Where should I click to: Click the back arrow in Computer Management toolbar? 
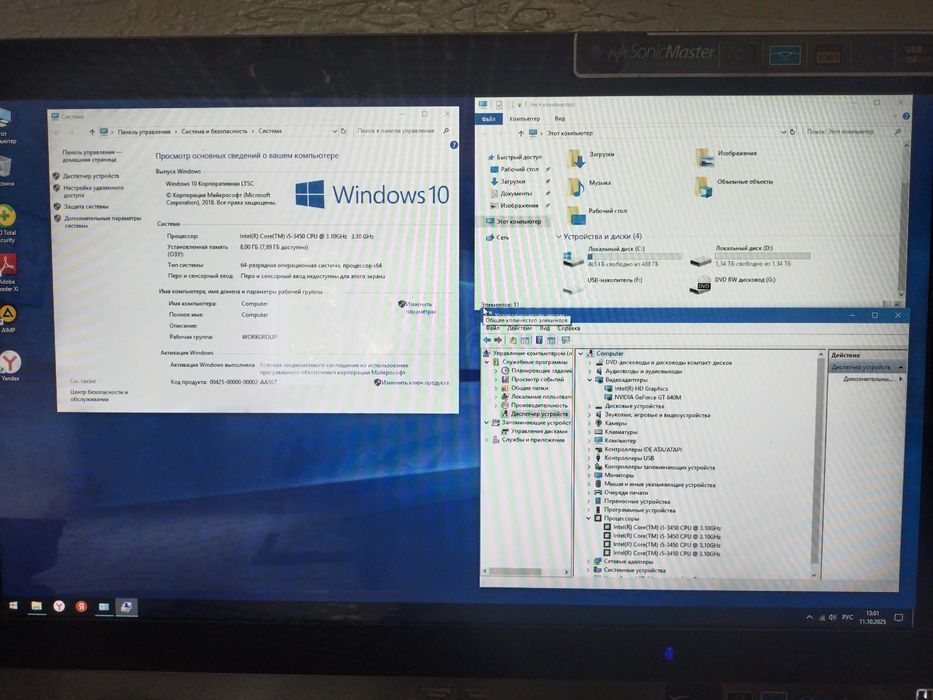tap(487, 340)
